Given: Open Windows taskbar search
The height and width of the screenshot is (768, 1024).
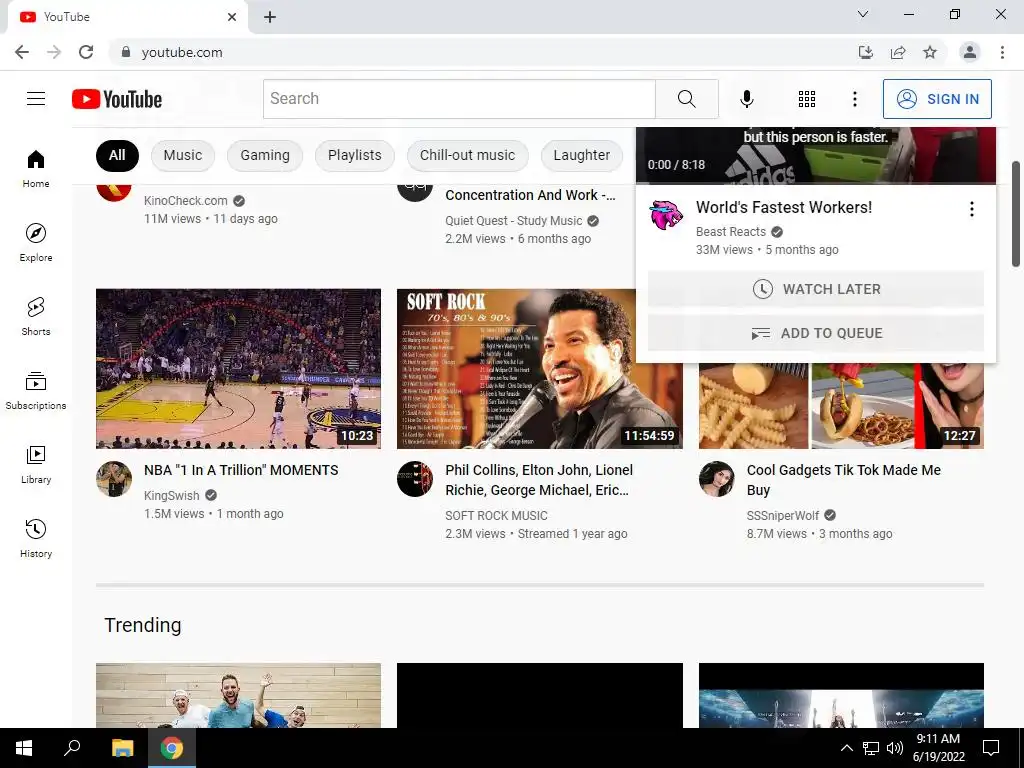Looking at the screenshot, I should 72,748.
